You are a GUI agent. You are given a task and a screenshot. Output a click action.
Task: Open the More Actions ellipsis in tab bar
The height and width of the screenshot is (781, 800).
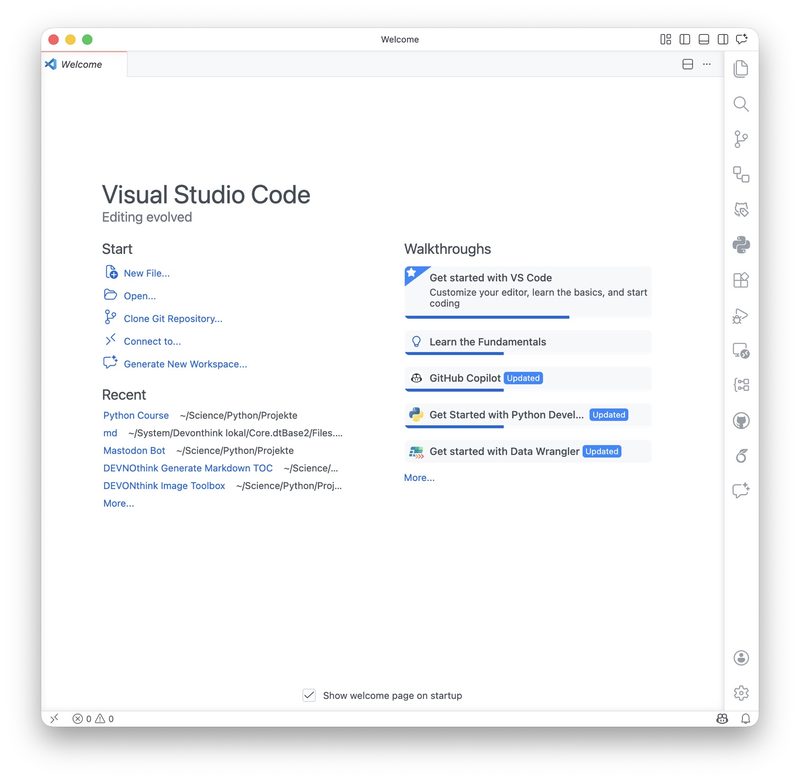[x=707, y=64]
